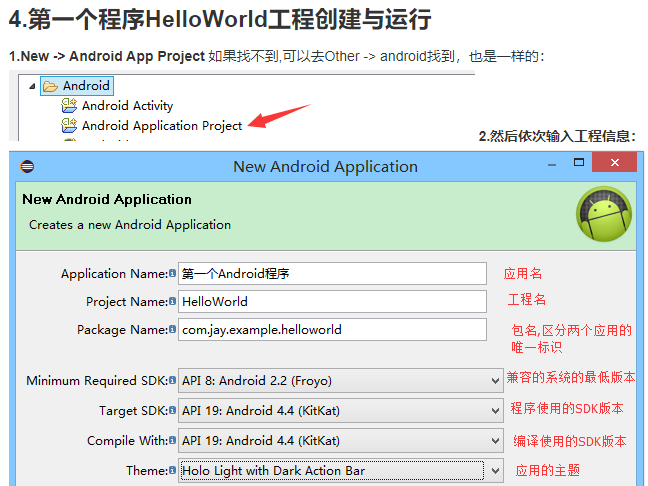Click the 'Application Name:' label
Viewport: 648px width, 486px height.
pos(114,274)
